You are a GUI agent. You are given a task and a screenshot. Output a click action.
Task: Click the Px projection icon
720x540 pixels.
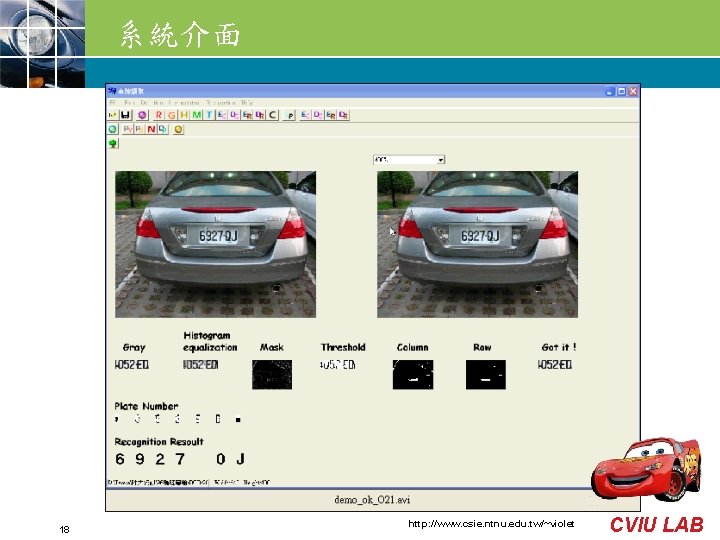(139, 129)
